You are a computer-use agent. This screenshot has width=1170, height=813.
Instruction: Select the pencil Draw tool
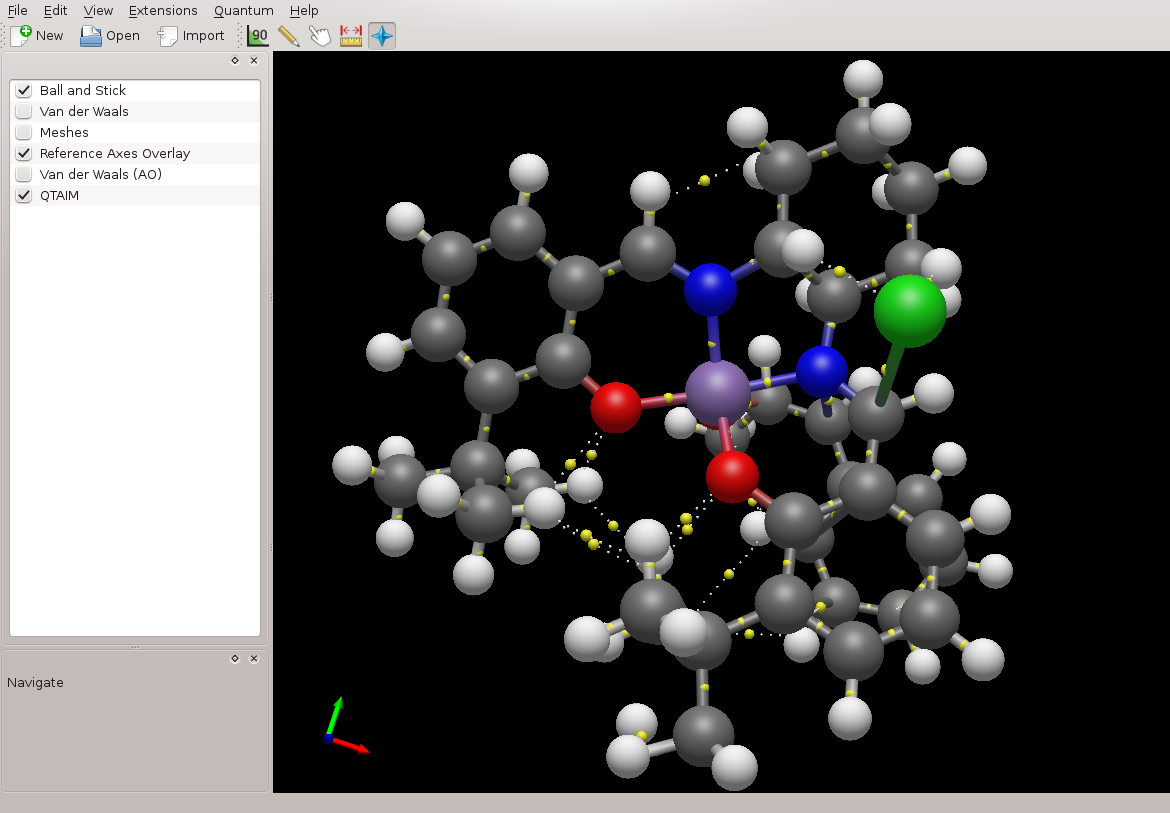point(289,36)
